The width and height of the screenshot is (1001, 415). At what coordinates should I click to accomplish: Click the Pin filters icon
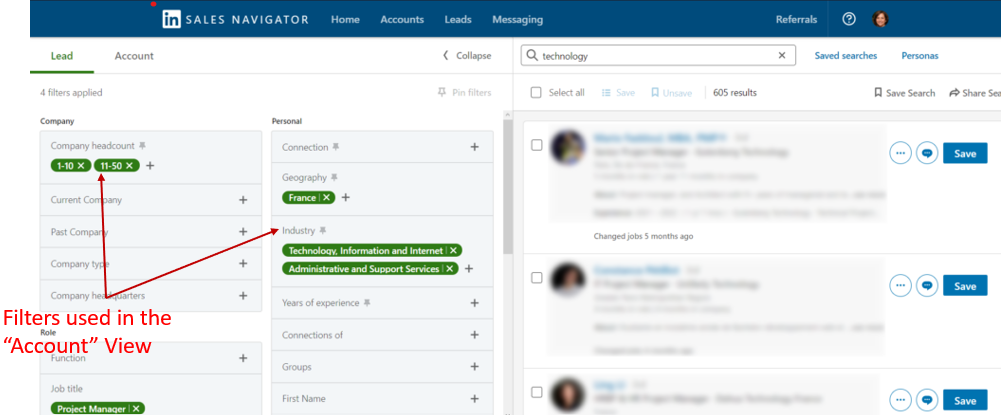coord(442,93)
